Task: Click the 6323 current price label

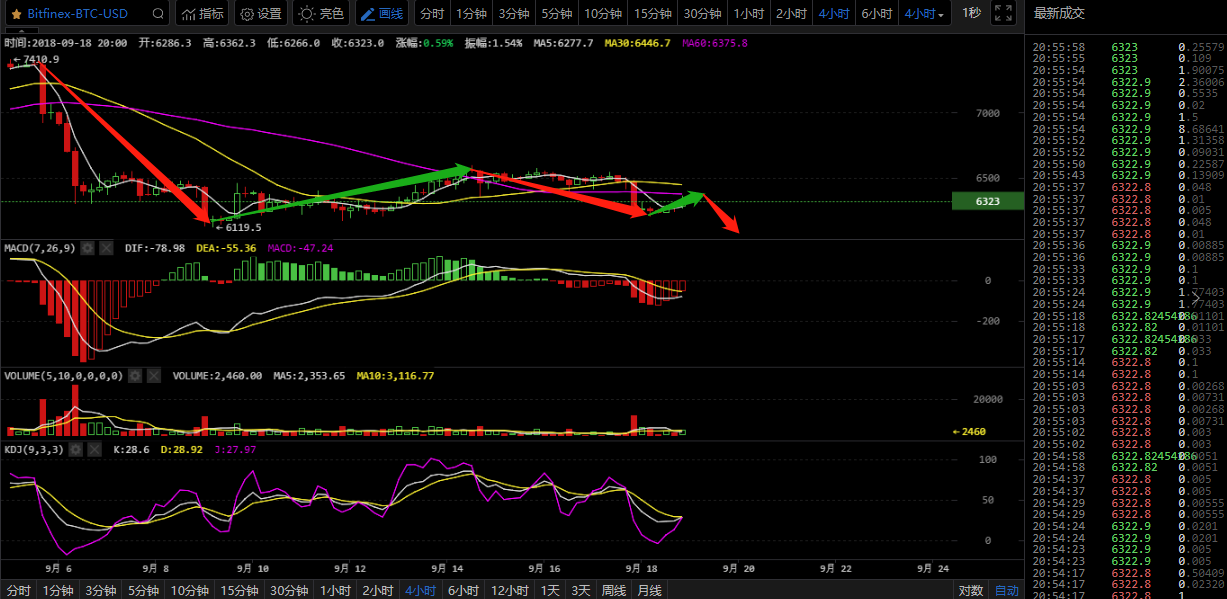Action: (x=988, y=201)
